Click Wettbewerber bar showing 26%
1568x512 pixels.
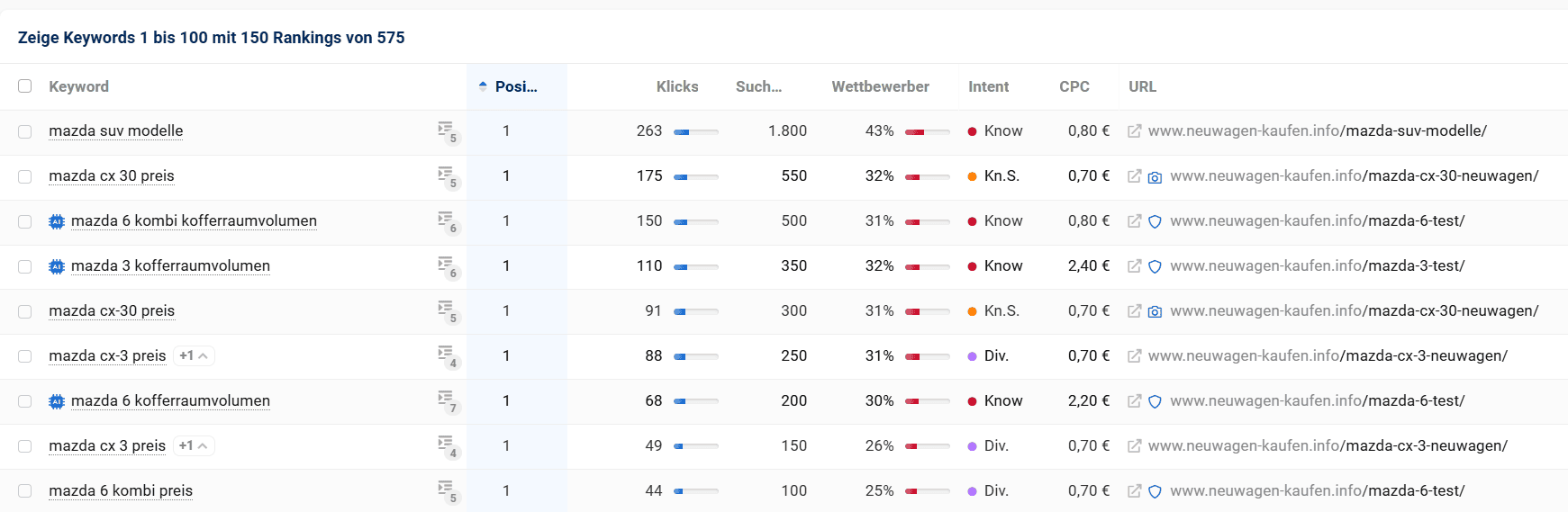928,447
